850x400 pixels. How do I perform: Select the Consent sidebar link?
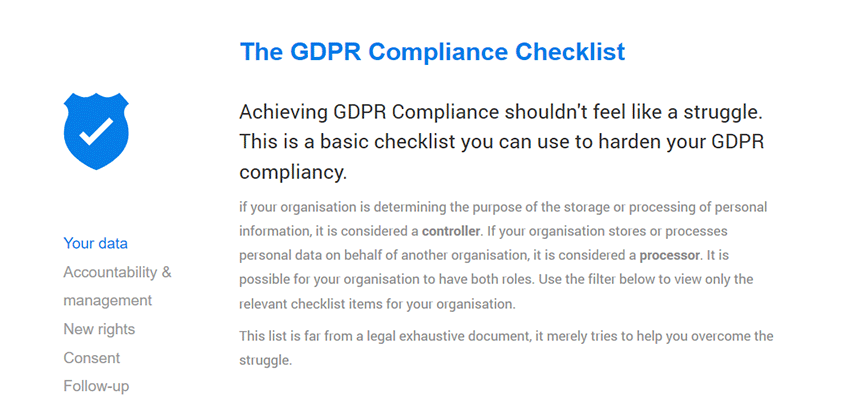point(91,358)
